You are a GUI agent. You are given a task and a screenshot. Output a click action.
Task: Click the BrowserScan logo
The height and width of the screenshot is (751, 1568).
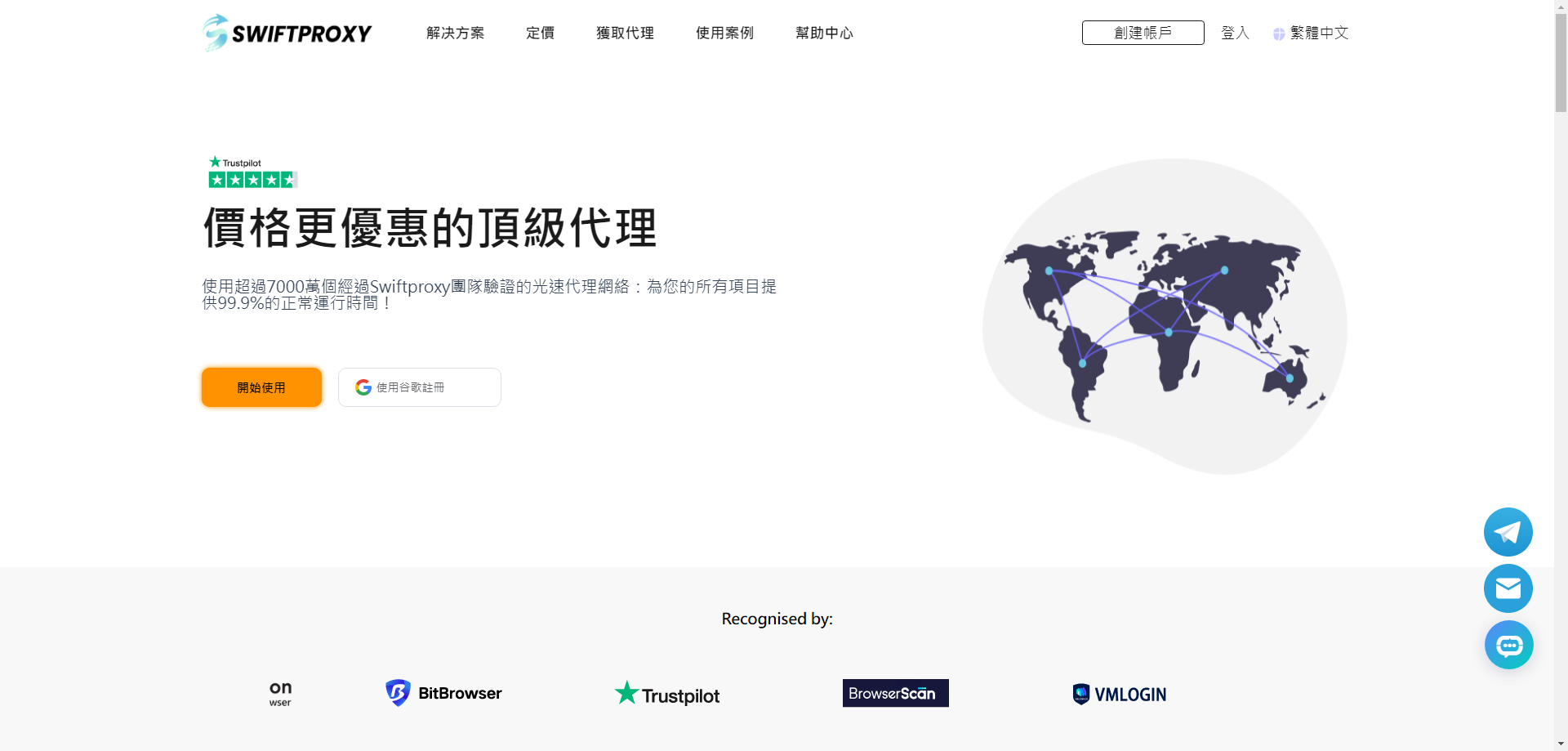[x=894, y=693]
